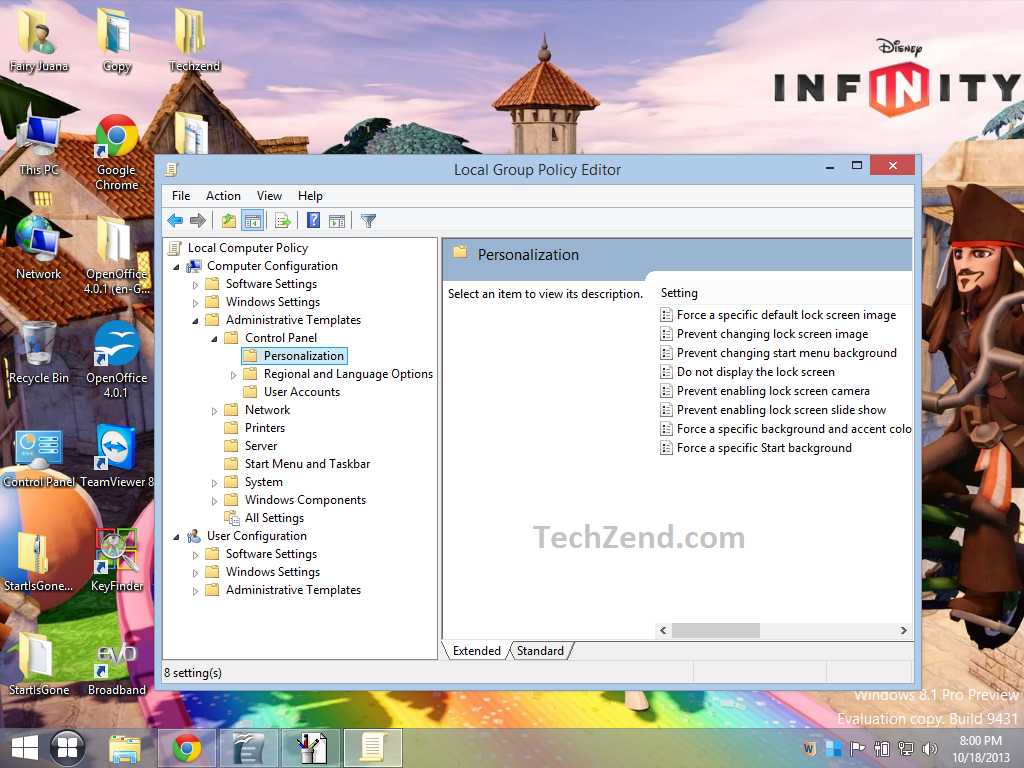
Task: Expand the Network tree node
Action: (x=213, y=409)
